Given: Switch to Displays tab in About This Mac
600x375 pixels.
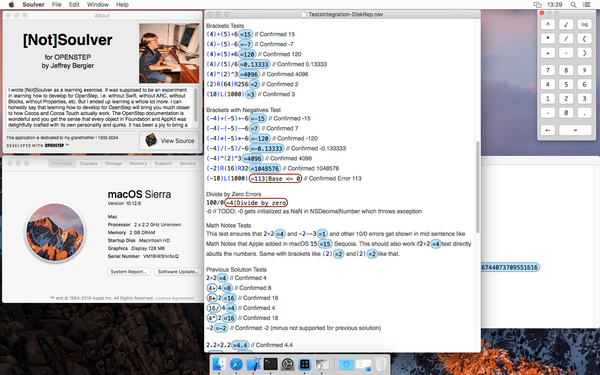Looking at the screenshot, I should 89,163.
